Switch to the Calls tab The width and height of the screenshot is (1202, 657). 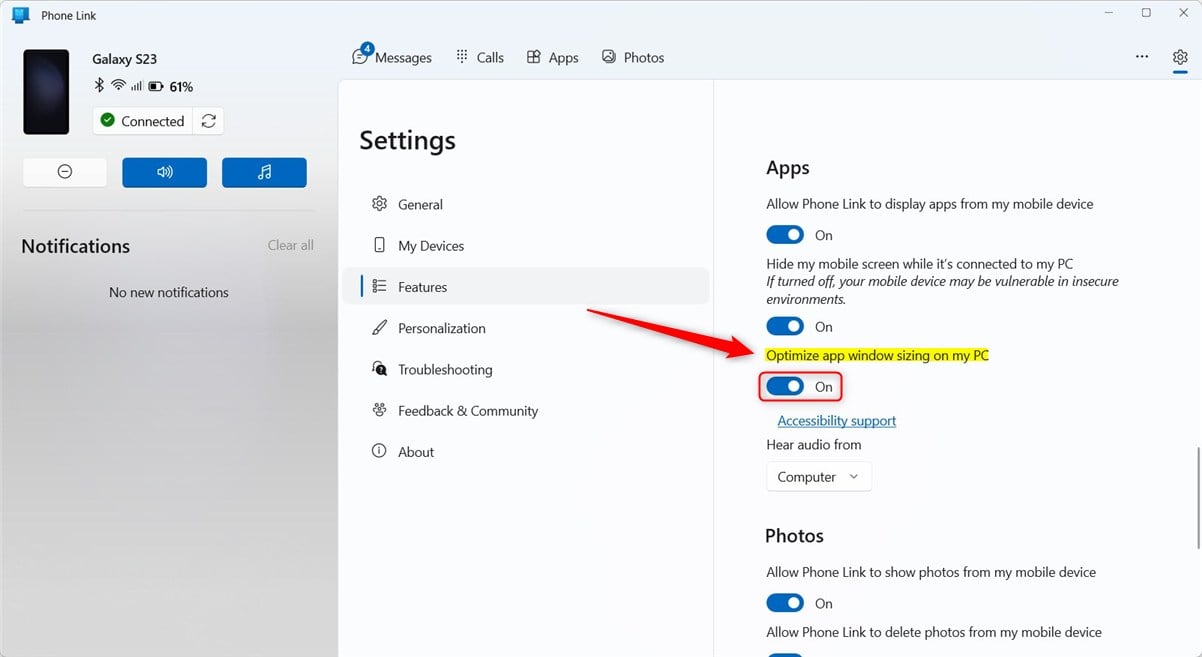tap(480, 58)
